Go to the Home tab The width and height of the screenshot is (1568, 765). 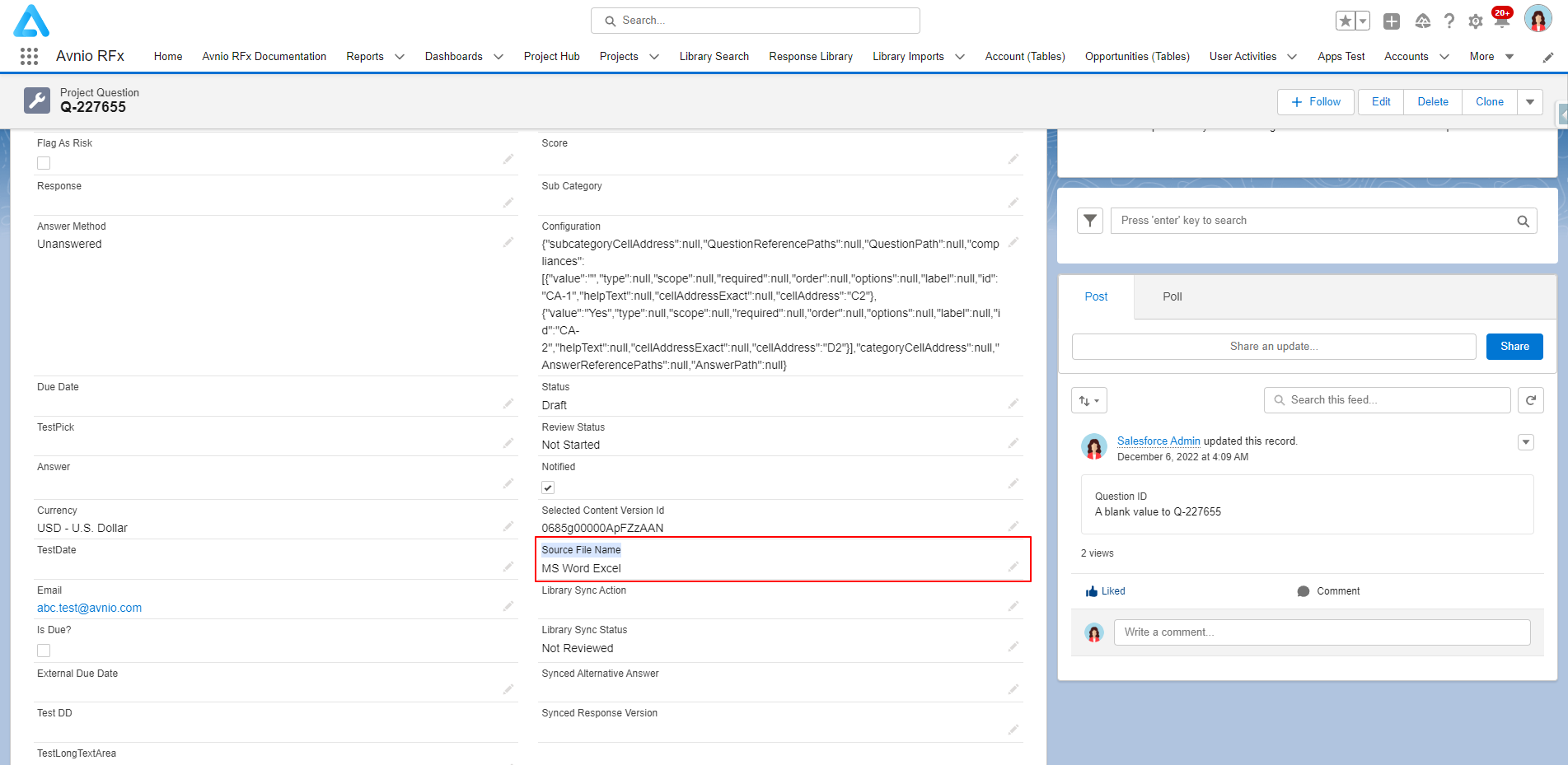point(168,57)
